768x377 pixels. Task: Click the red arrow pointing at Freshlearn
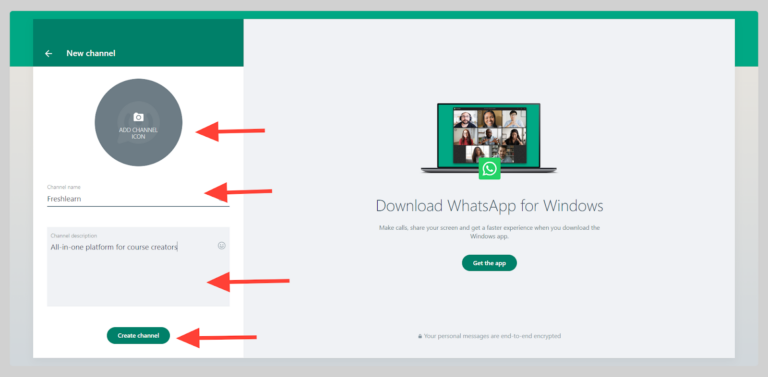[238, 191]
